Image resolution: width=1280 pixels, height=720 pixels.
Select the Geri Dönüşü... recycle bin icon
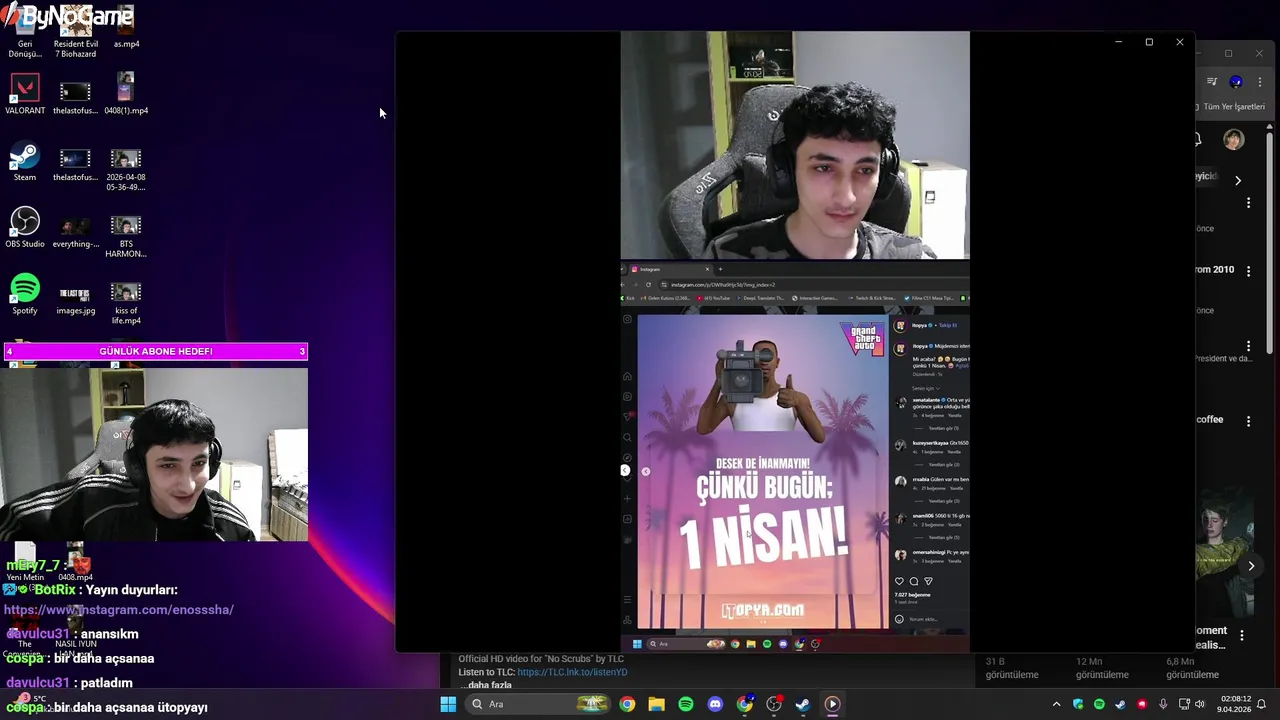[x=25, y=32]
